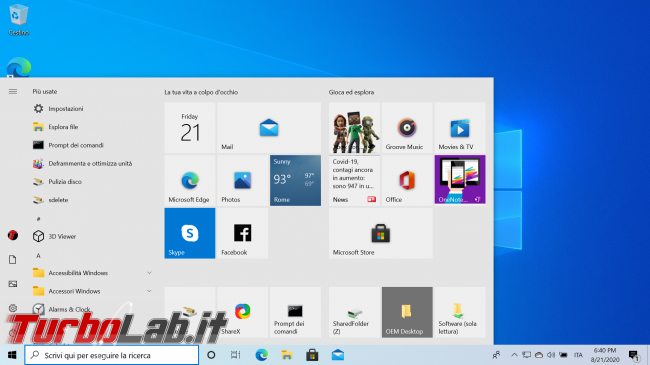Image resolution: width=650 pixels, height=365 pixels.
Task: Launch 3D Viewer from the app list
Action: click(92, 236)
